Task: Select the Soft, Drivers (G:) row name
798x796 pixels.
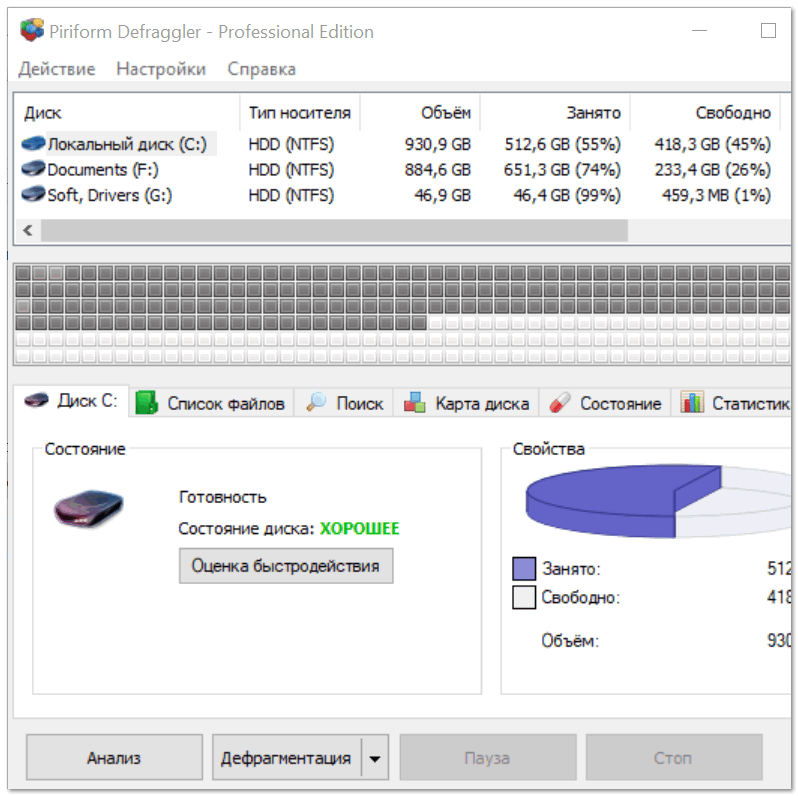Action: 110,195
